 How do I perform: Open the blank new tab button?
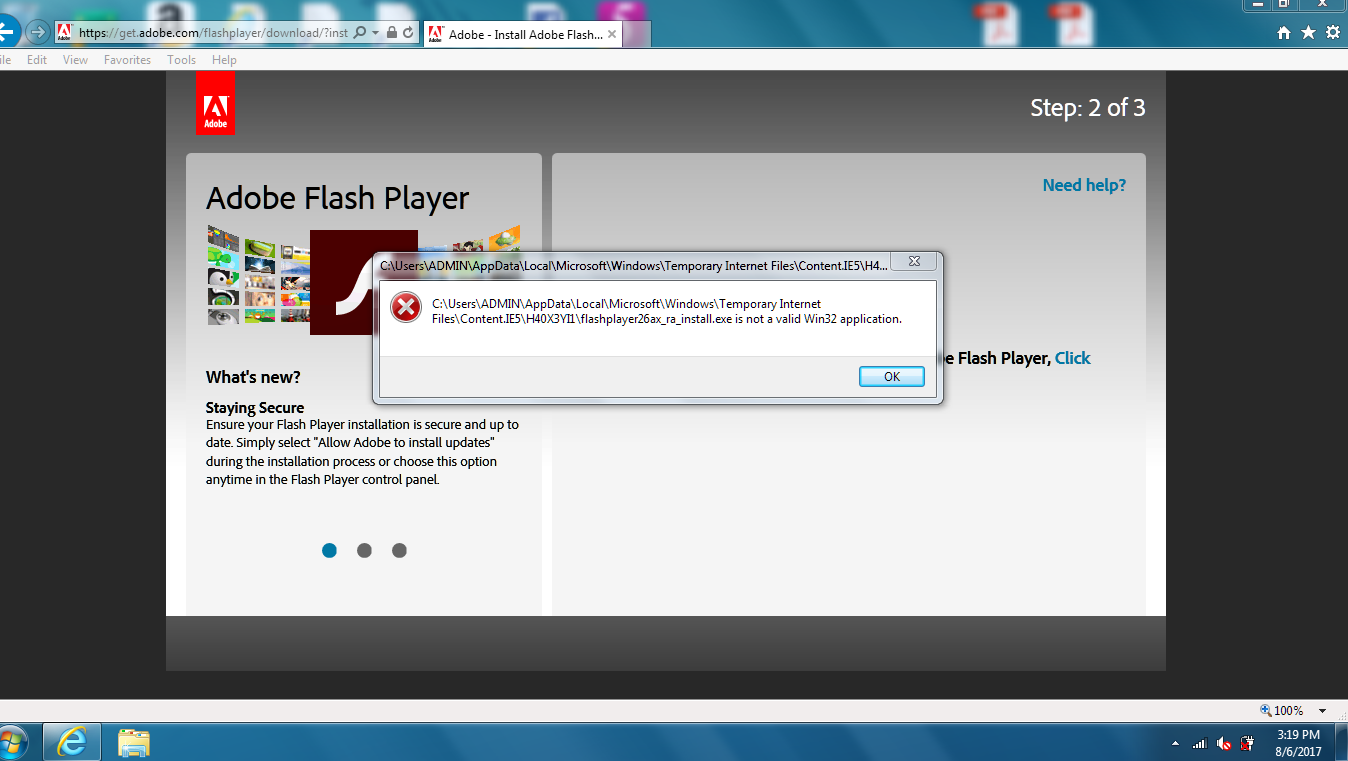(639, 34)
